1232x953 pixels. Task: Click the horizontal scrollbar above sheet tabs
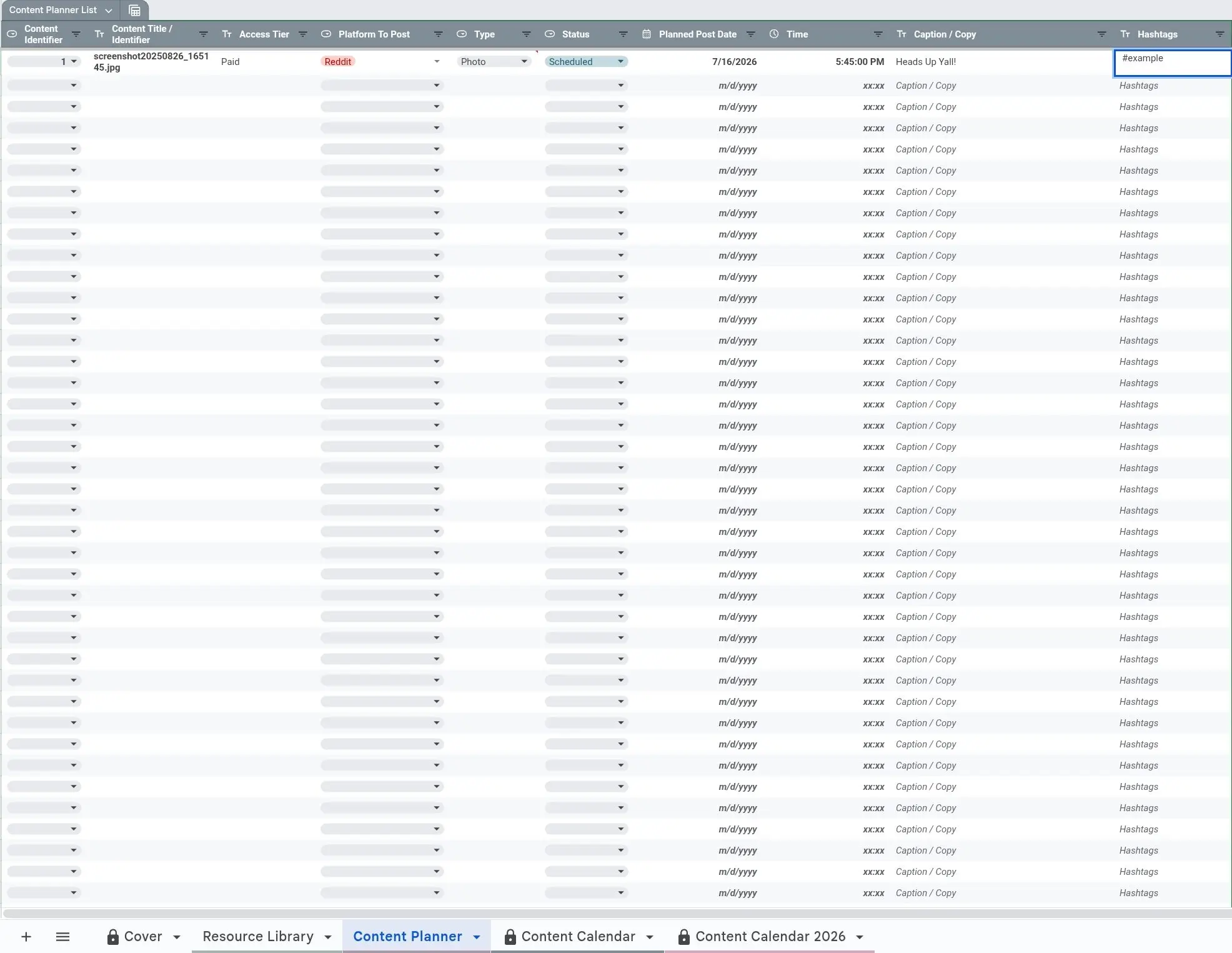tap(616, 913)
